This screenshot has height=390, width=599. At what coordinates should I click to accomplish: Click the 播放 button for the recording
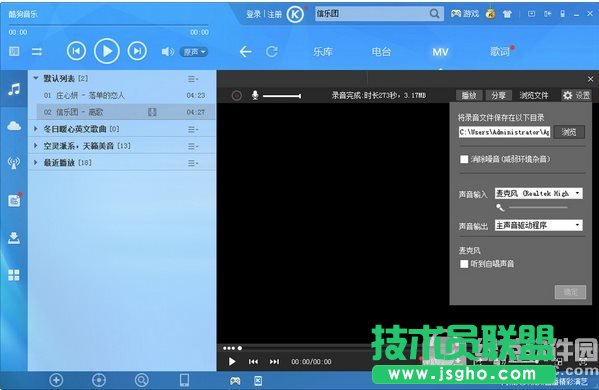point(469,95)
